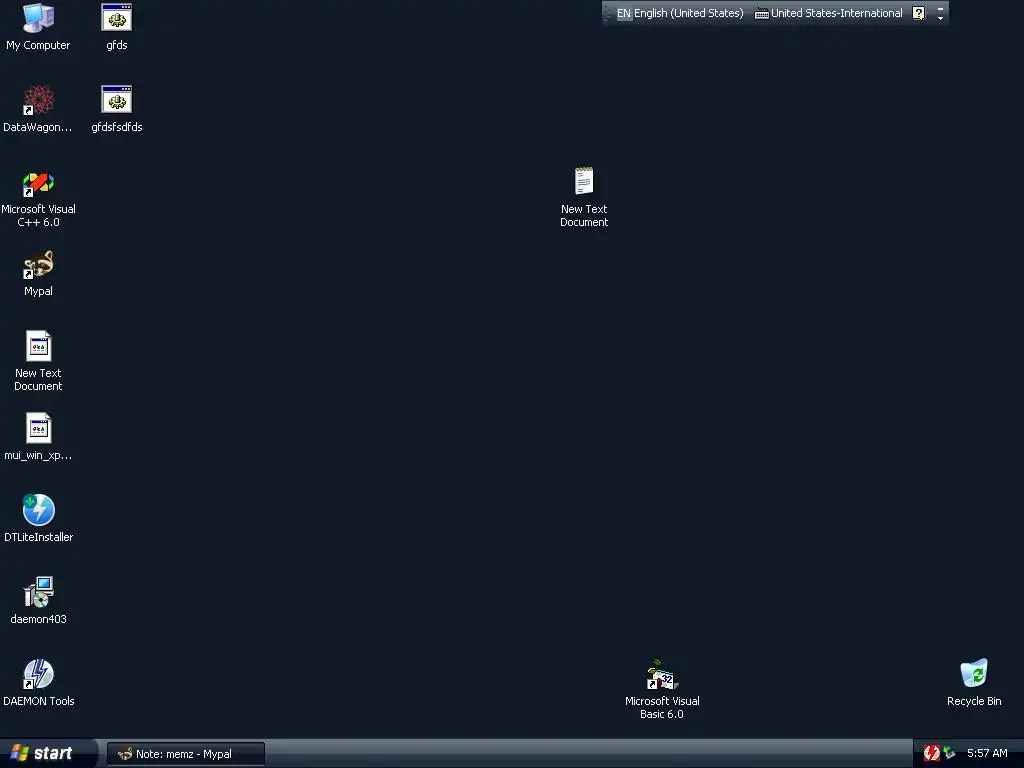The image size is (1024, 768).
Task: Click the red tray icon in system tray
Action: (931, 753)
